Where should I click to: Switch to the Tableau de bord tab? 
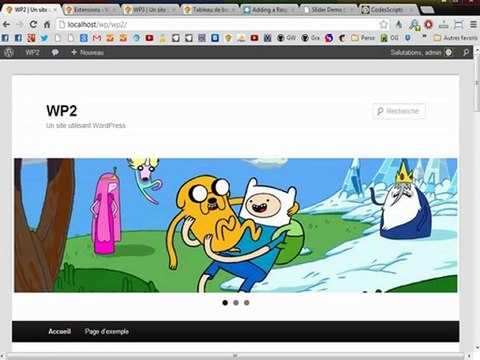(x=209, y=10)
